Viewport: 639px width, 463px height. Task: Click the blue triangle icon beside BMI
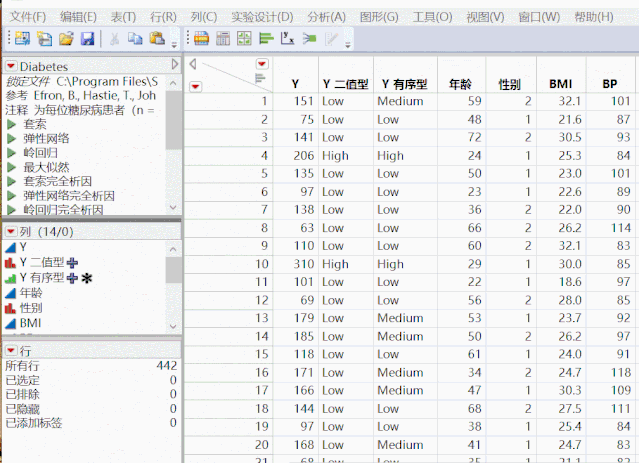10,324
